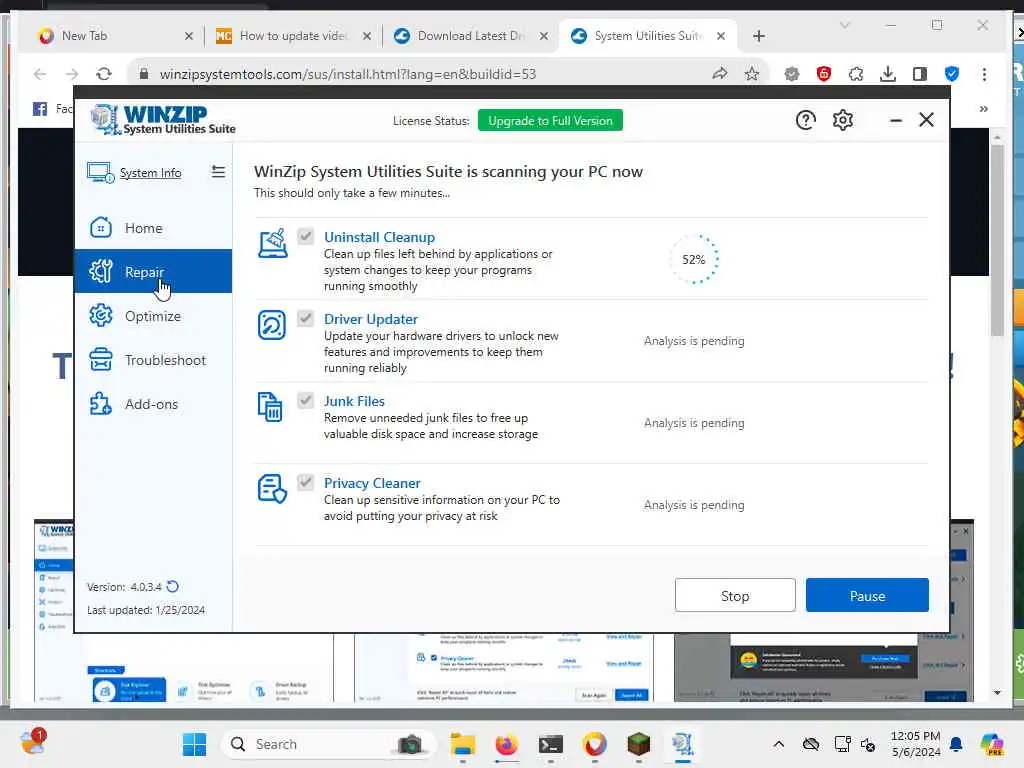Click the Minecraft block taskbar icon

click(x=638, y=744)
